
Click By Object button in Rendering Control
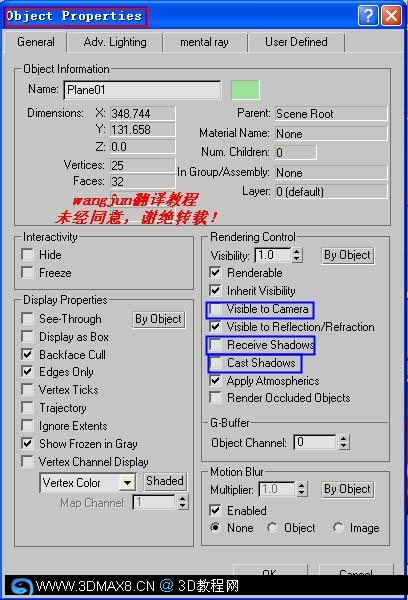[x=347, y=255]
